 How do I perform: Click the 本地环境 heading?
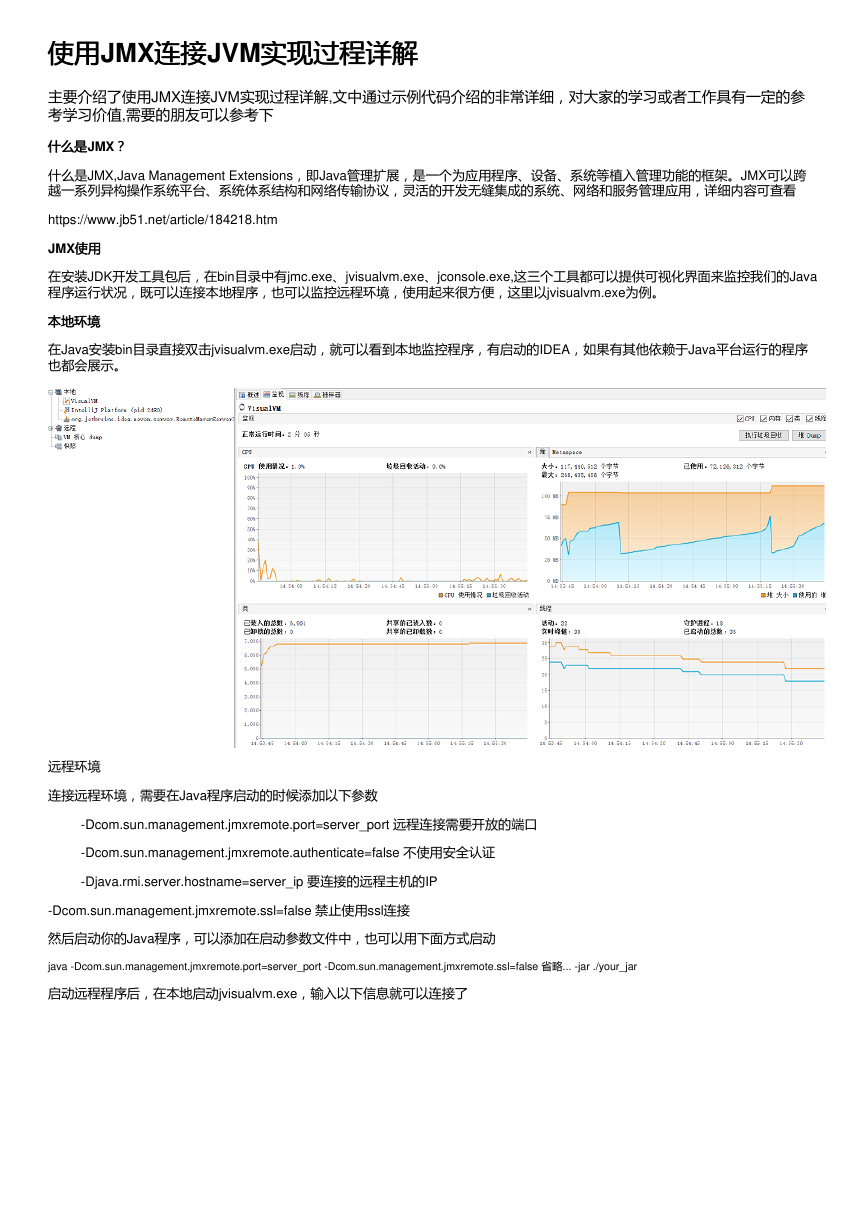[74, 322]
